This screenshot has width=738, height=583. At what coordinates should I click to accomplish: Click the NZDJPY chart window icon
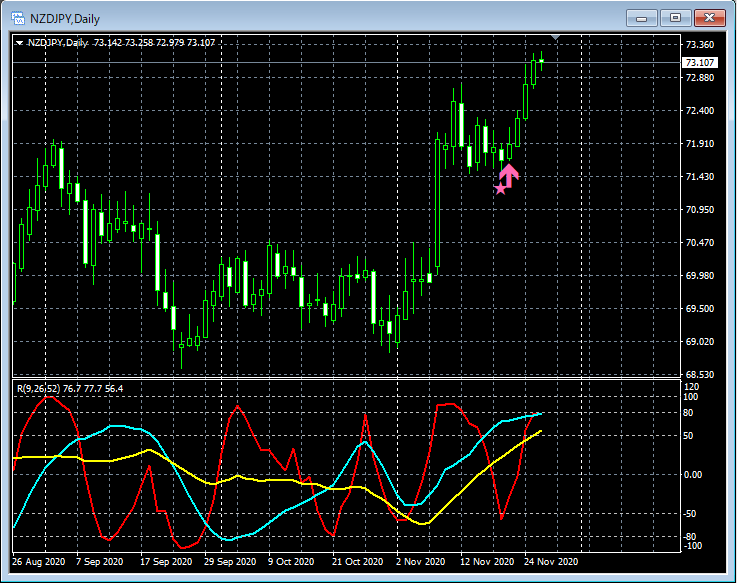[x=18, y=19]
